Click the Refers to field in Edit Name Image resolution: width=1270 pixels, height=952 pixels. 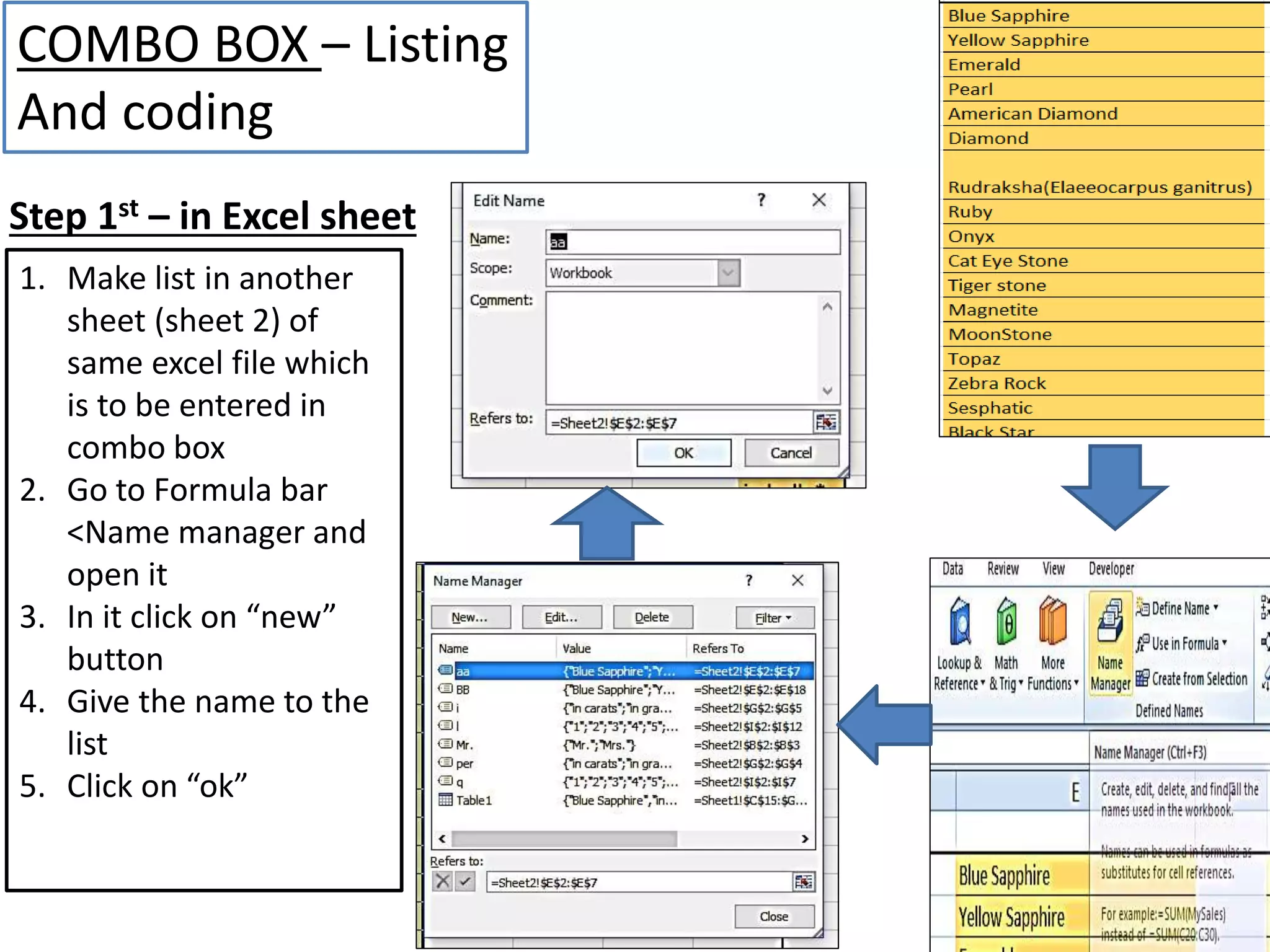679,423
